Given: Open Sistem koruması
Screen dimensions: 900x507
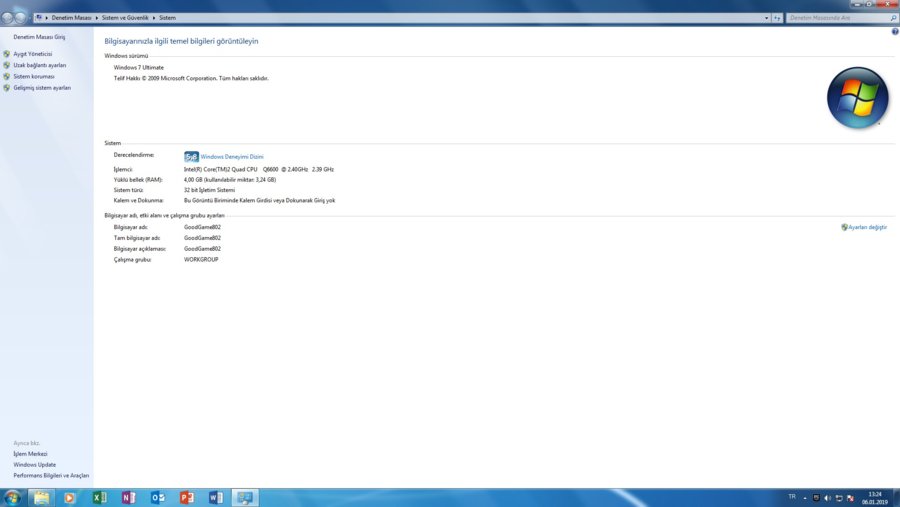Looking at the screenshot, I should tap(34, 76).
